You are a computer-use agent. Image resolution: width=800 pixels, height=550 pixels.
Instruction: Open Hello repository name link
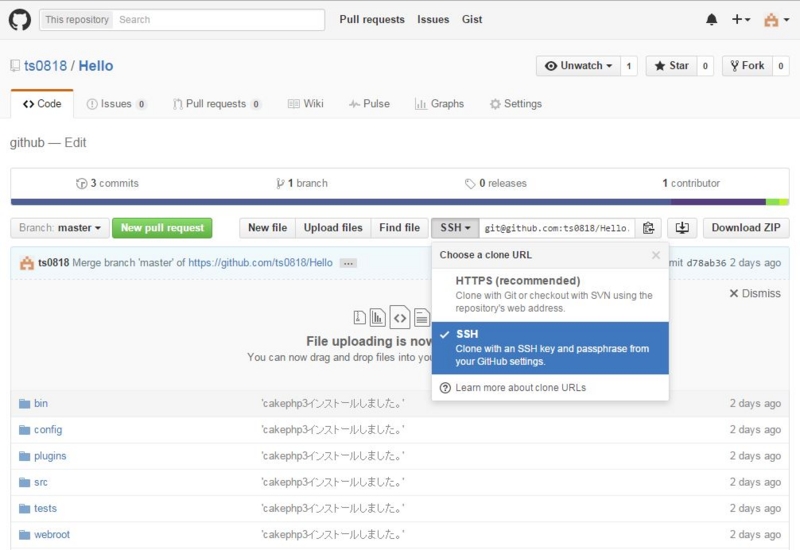(96, 66)
